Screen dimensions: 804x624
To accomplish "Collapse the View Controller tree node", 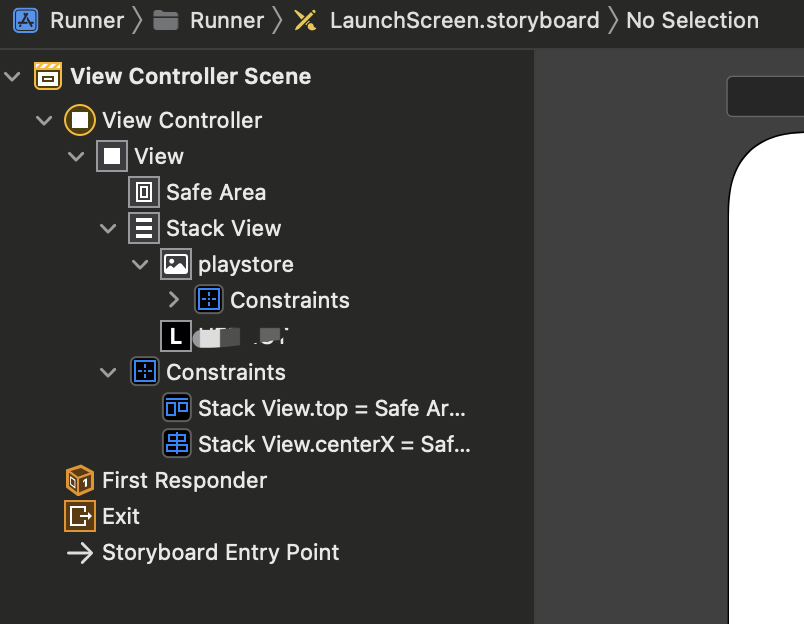I will (x=44, y=120).
